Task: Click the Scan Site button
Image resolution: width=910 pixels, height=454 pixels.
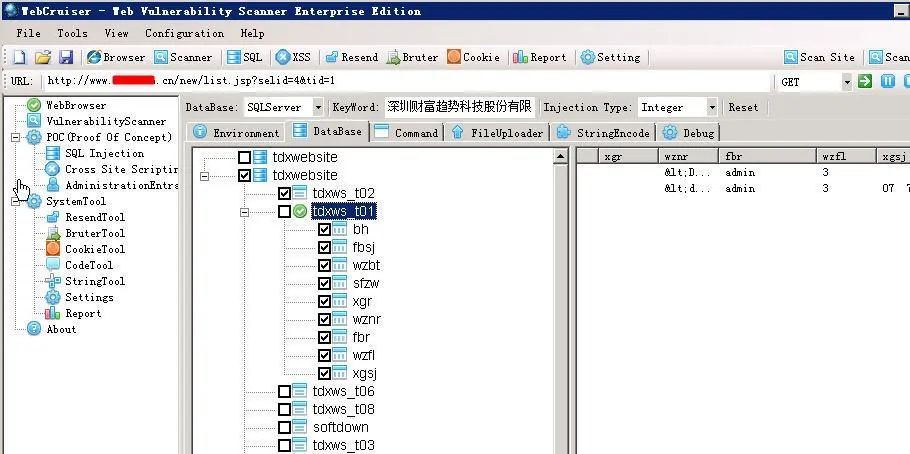Action: click(x=819, y=57)
